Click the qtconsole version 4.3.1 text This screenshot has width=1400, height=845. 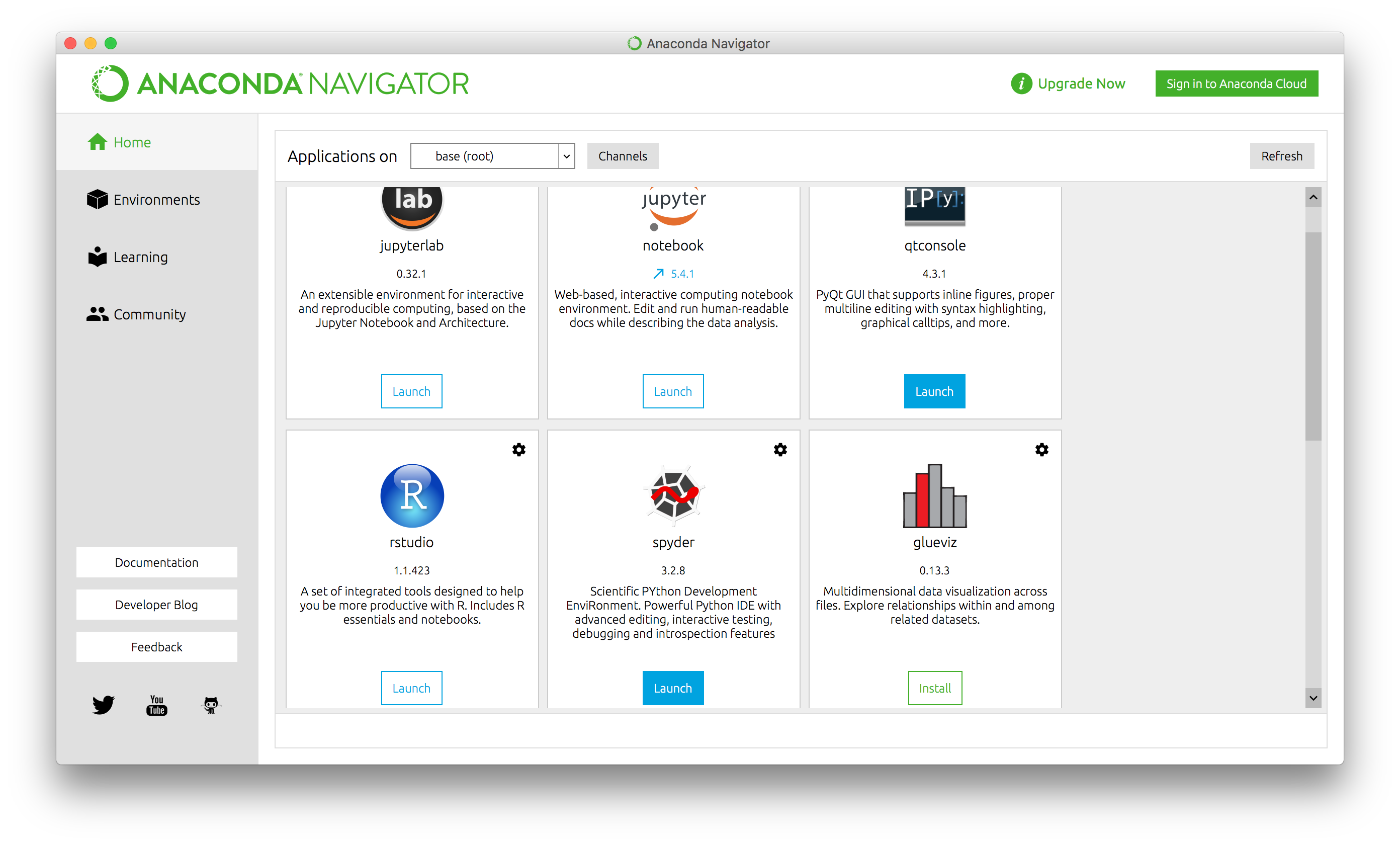[934, 274]
